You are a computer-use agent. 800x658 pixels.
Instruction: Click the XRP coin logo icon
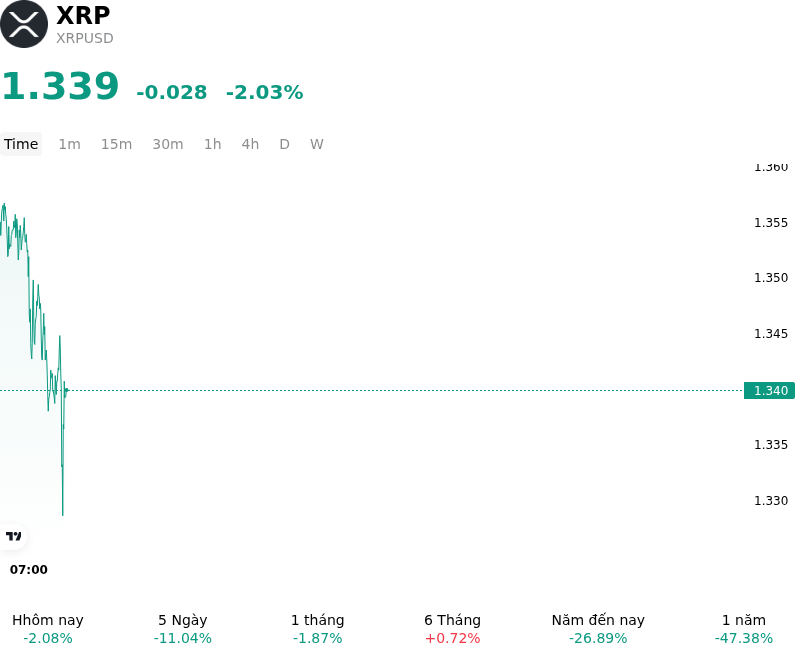click(x=24, y=24)
